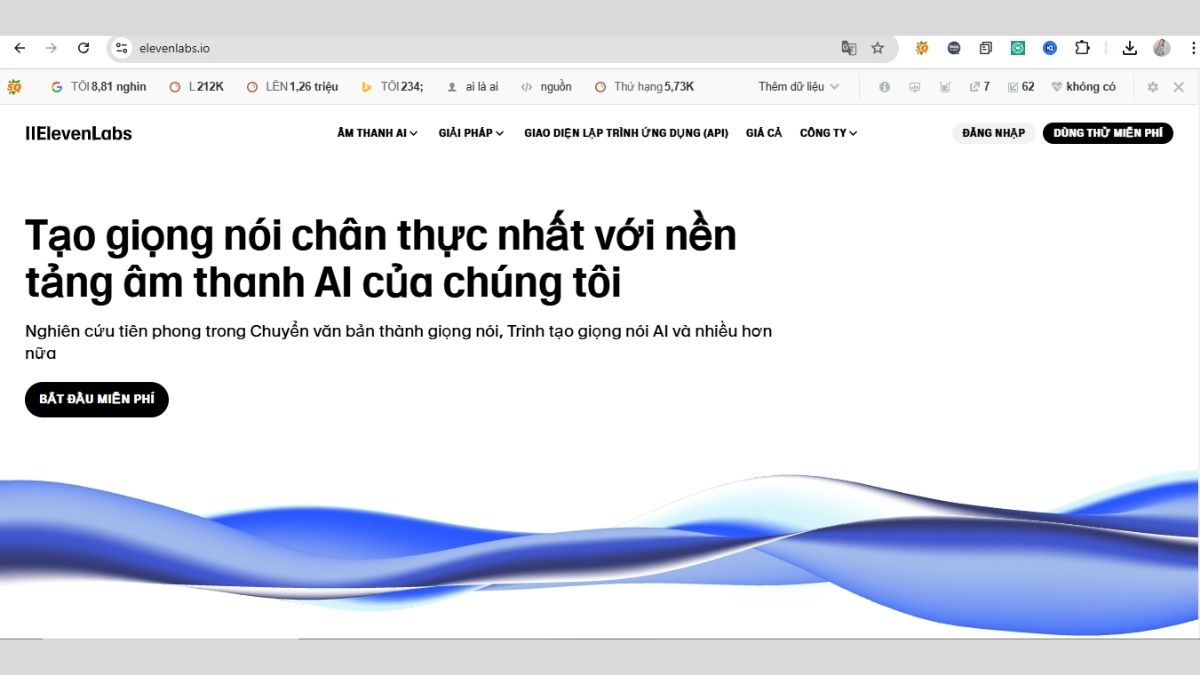This screenshot has width=1200, height=675.
Task: Open the L 212K metric
Action: point(196,87)
